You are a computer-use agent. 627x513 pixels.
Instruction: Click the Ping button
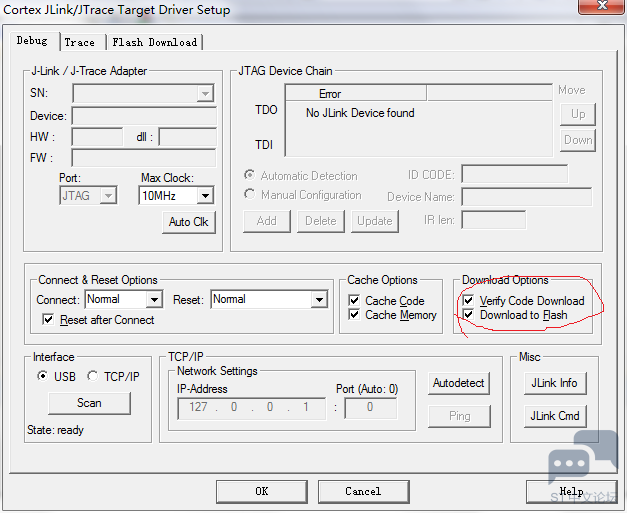[459, 416]
